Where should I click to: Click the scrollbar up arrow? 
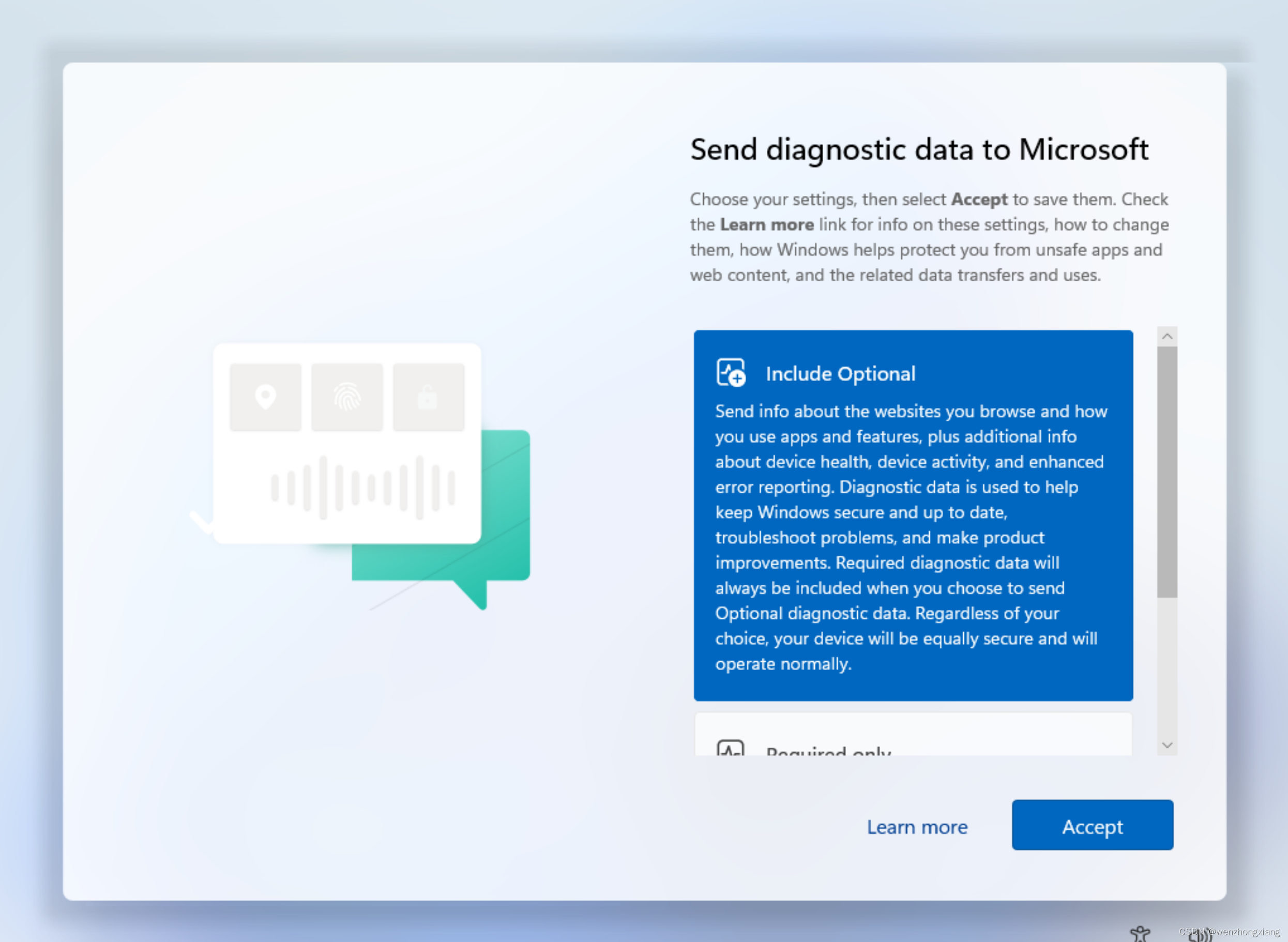tap(1167, 337)
